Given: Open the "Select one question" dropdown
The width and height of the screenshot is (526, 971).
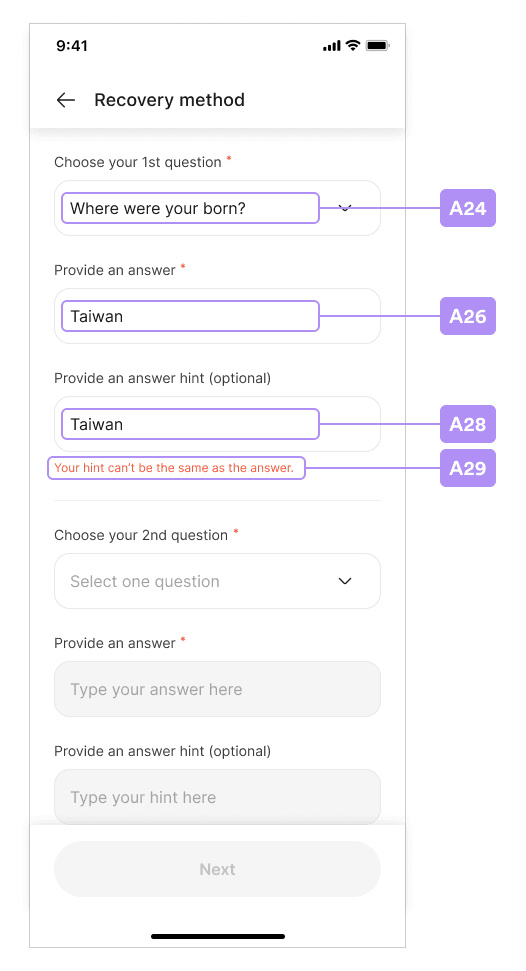Looking at the screenshot, I should pyautogui.click(x=217, y=581).
